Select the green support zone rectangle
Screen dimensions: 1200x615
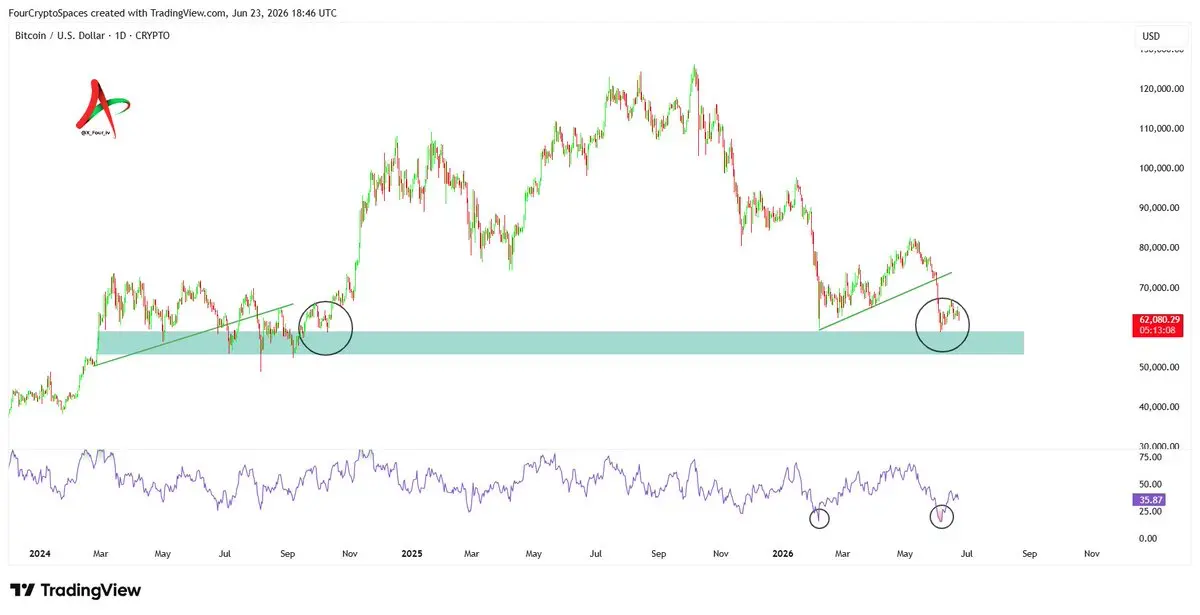(560, 343)
